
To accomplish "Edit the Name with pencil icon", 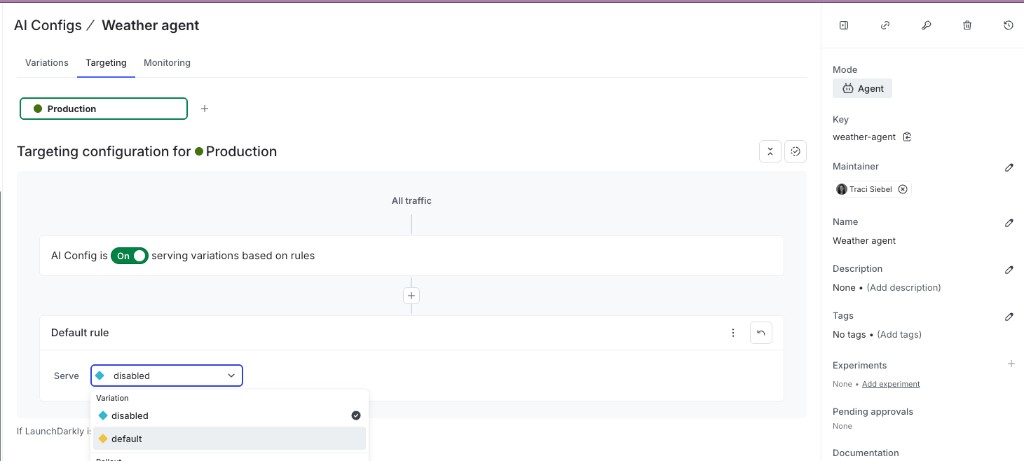I will tap(1009, 223).
